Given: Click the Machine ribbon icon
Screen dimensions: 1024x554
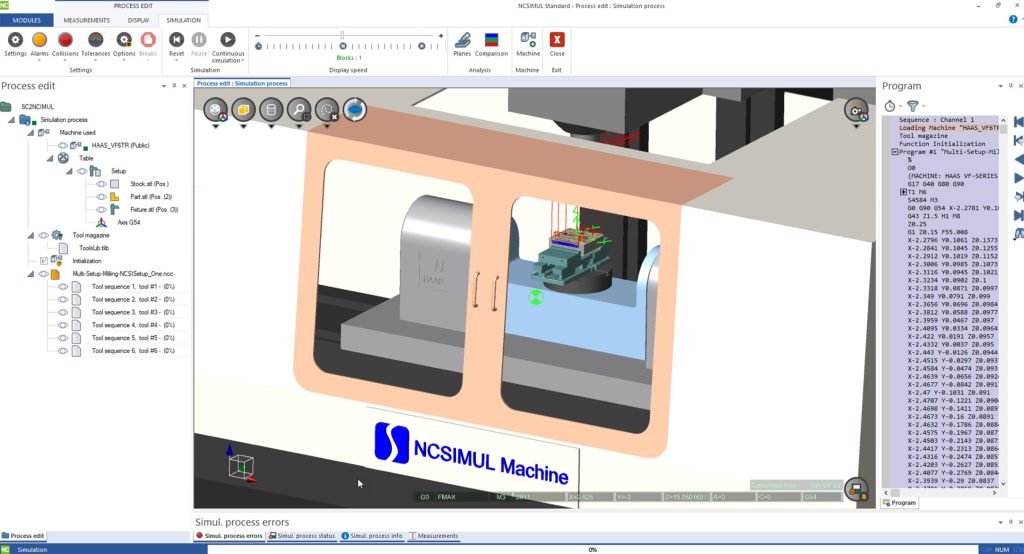Looking at the screenshot, I should pyautogui.click(x=528, y=39).
